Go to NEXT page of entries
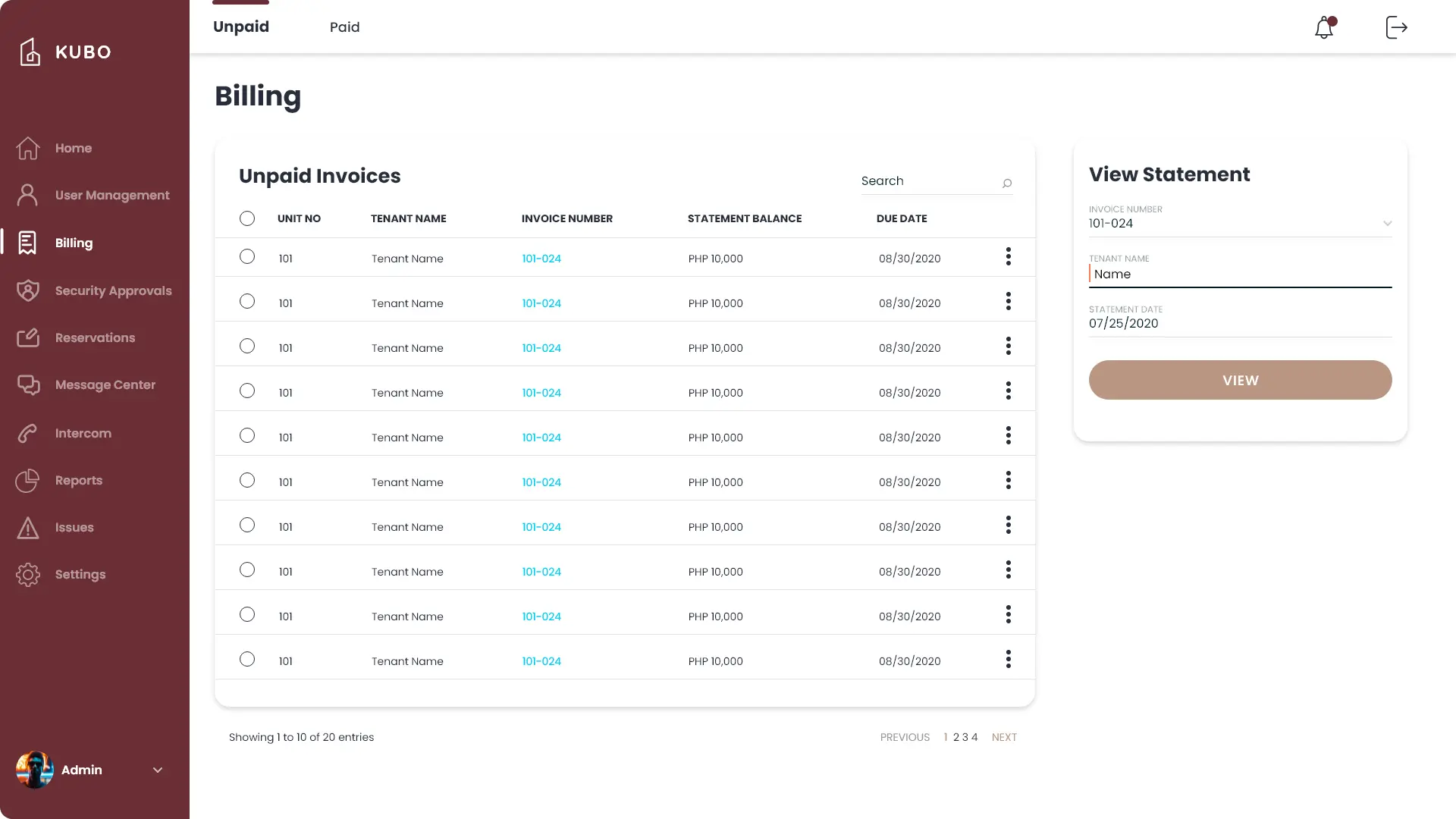Viewport: 1456px width, 819px height. (1004, 737)
